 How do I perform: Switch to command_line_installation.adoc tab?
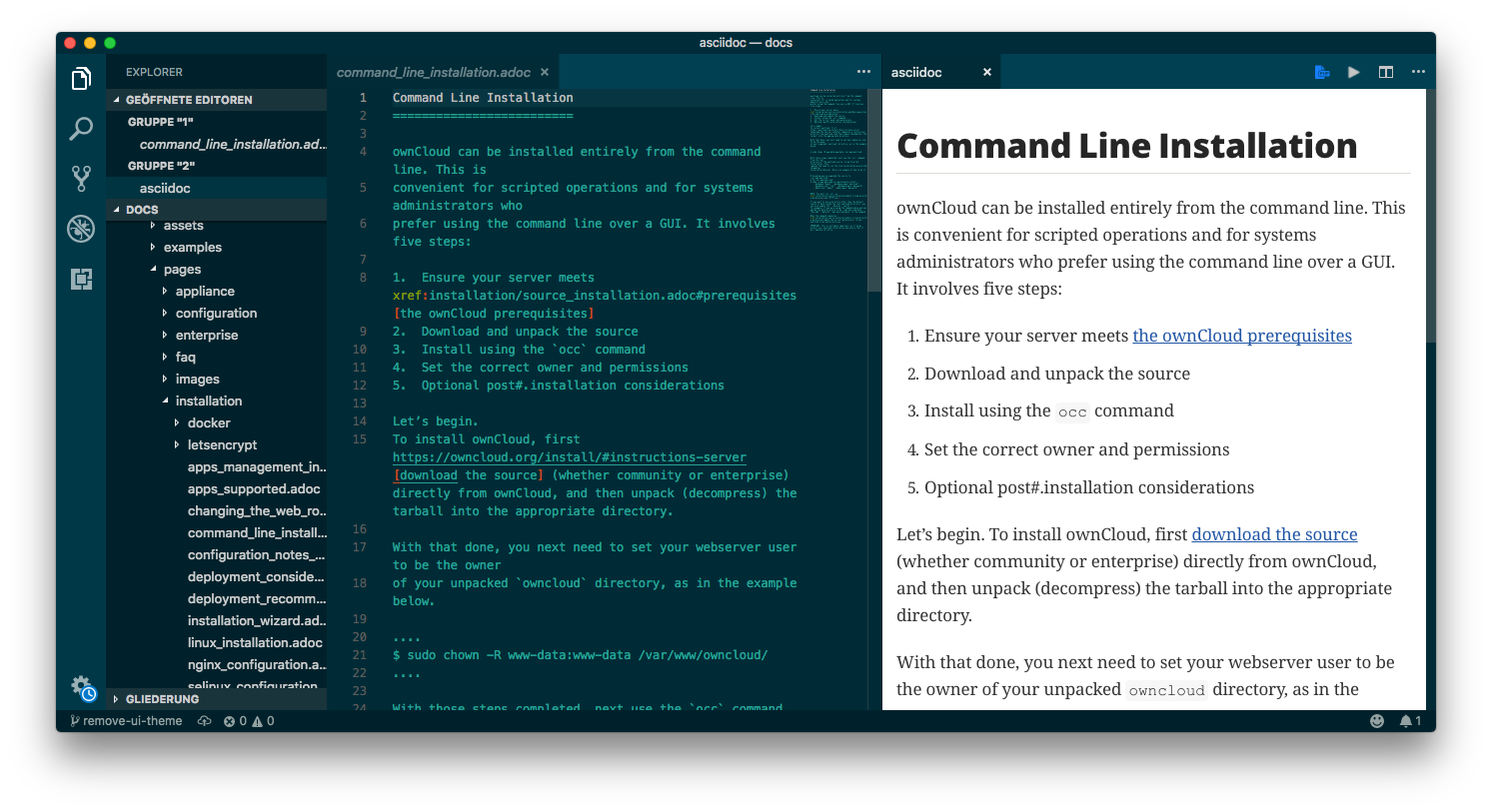tap(434, 72)
